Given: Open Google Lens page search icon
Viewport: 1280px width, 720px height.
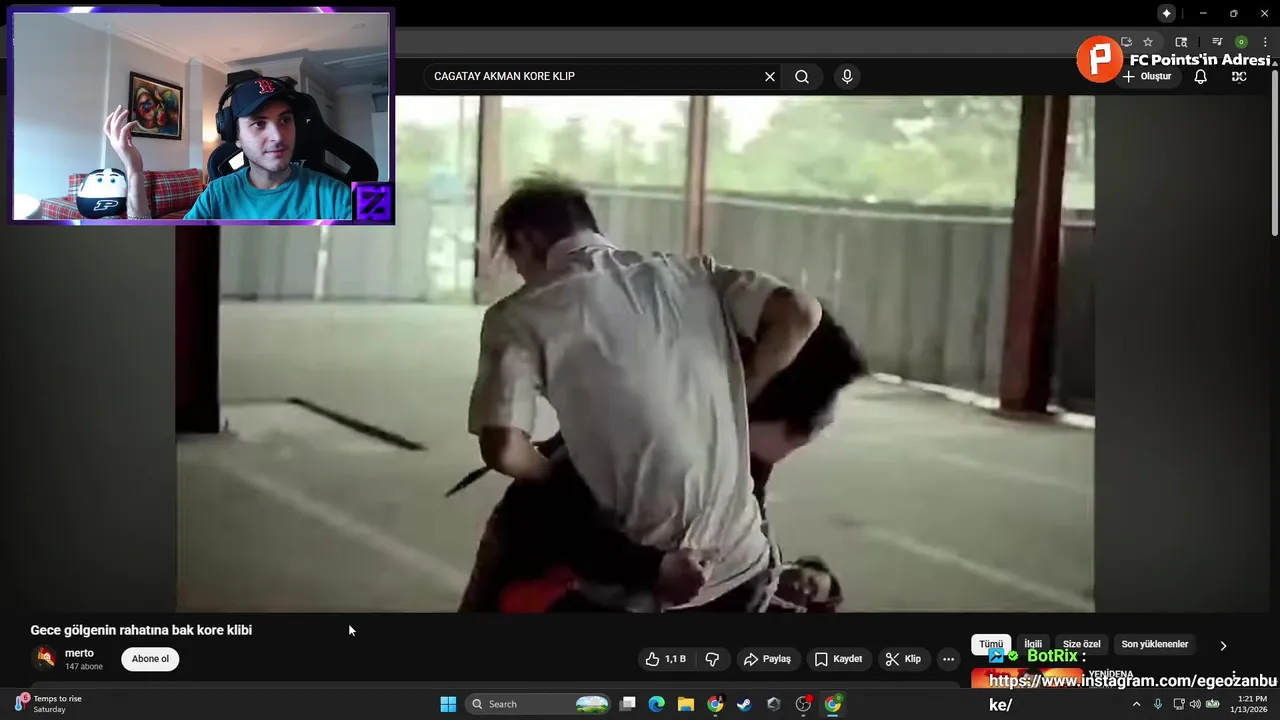Looking at the screenshot, I should 1181,42.
